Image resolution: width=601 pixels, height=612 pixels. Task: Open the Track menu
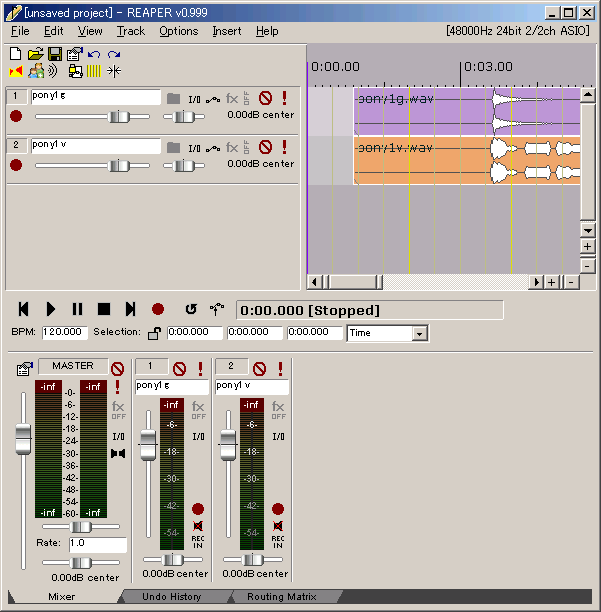coord(130,31)
